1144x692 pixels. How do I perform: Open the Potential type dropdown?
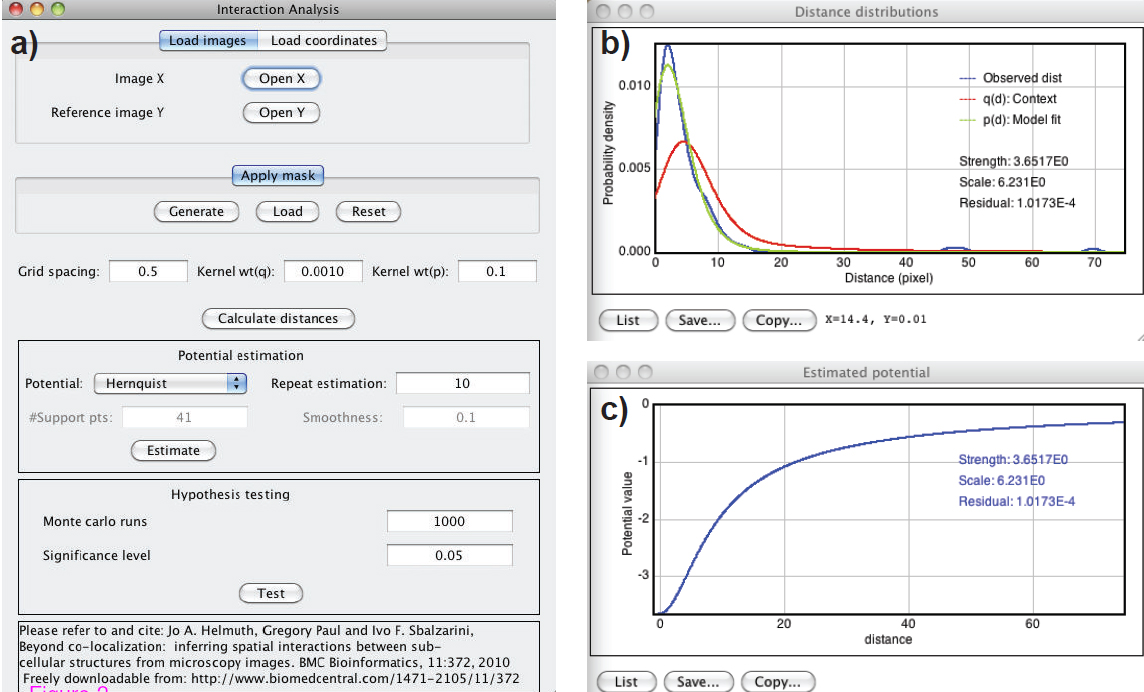[x=170, y=383]
